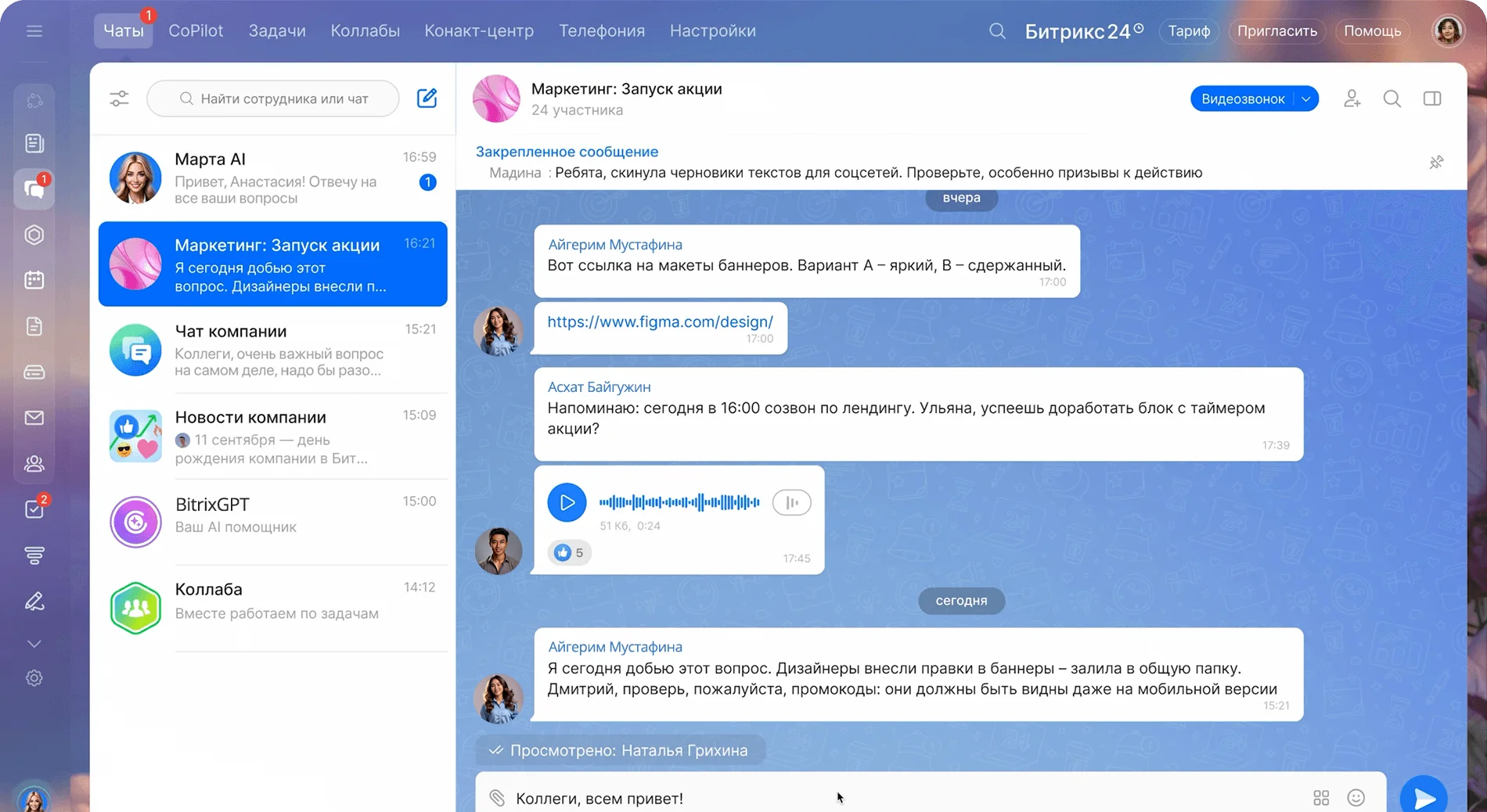Open the messenger icon in the left sidebar
1487x812 pixels.
coord(34,189)
